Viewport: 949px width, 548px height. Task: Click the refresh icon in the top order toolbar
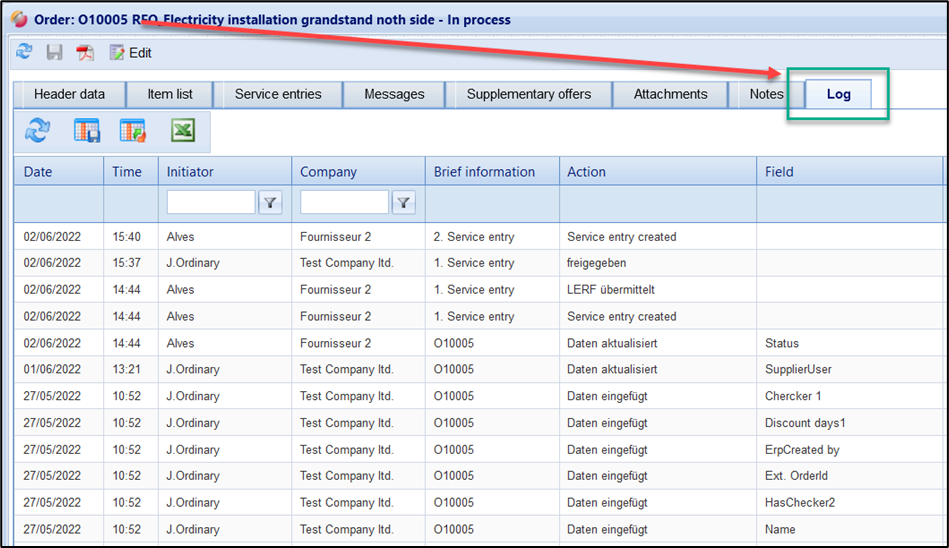click(x=24, y=52)
